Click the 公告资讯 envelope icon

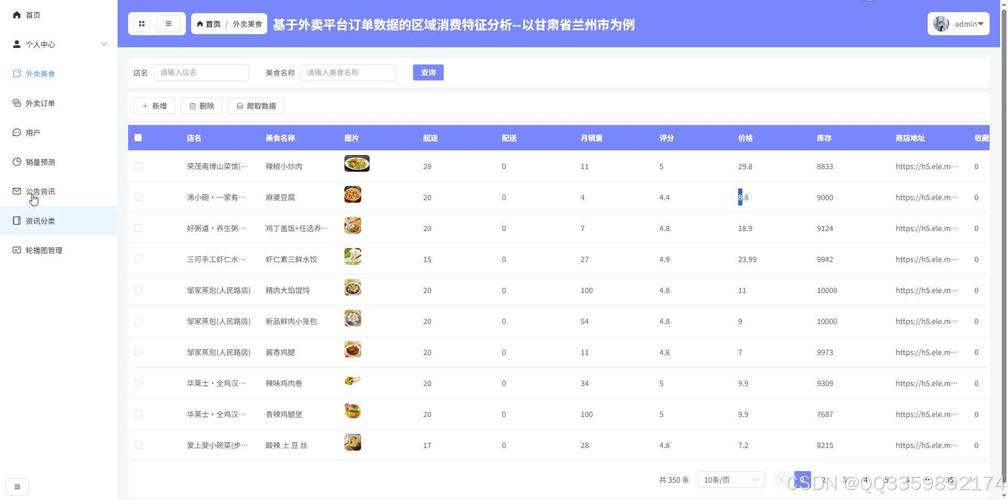pyautogui.click(x=17, y=191)
